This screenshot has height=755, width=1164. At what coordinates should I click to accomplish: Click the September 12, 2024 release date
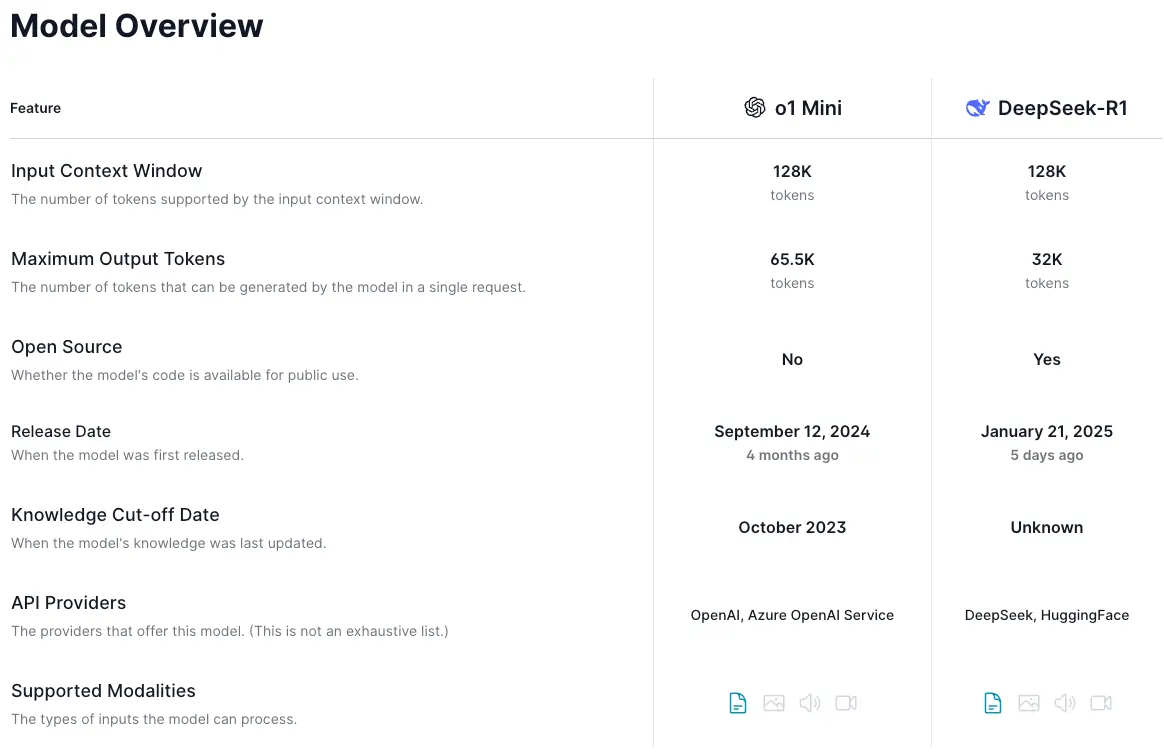[792, 432]
